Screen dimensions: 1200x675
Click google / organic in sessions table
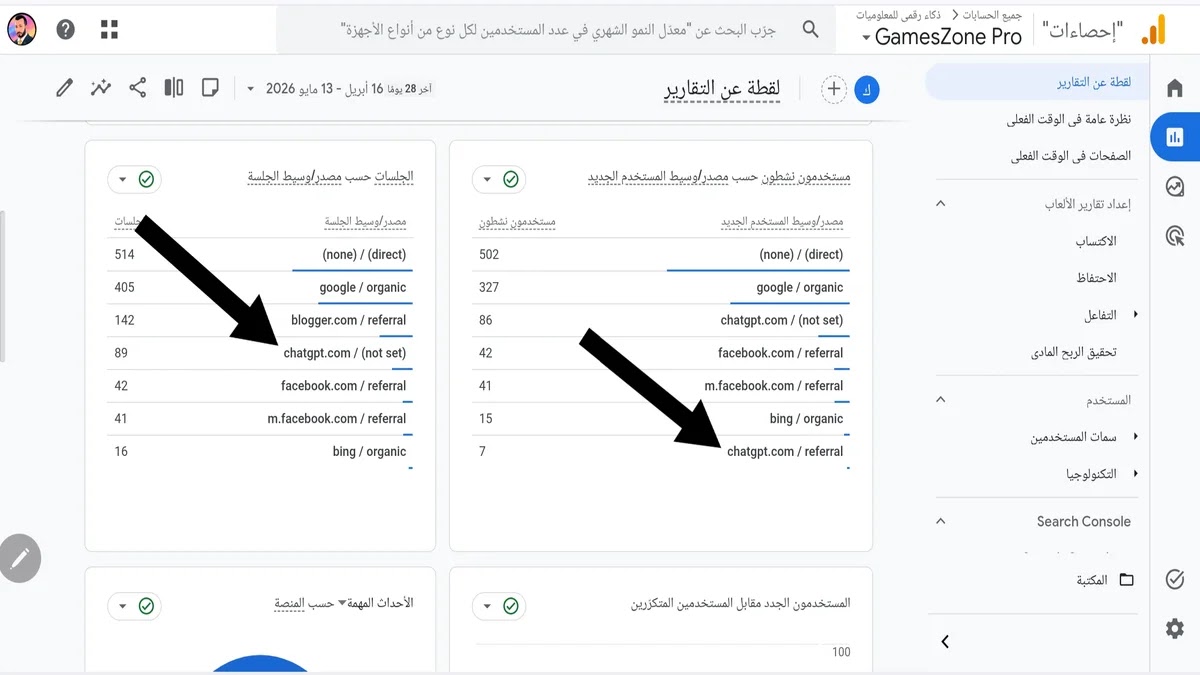click(363, 288)
